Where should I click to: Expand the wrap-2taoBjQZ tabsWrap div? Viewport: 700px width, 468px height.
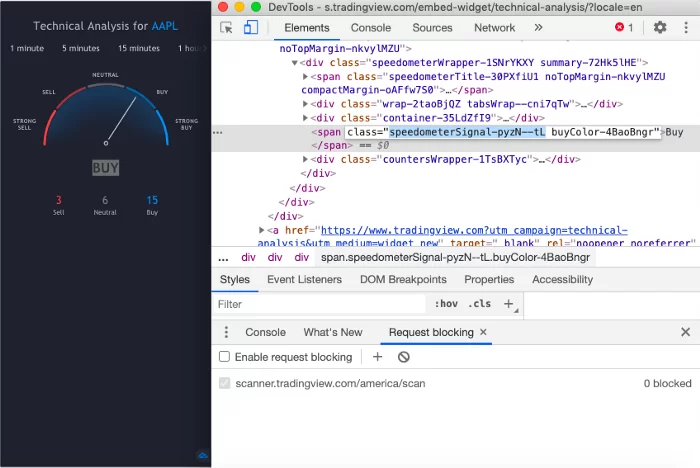point(305,104)
